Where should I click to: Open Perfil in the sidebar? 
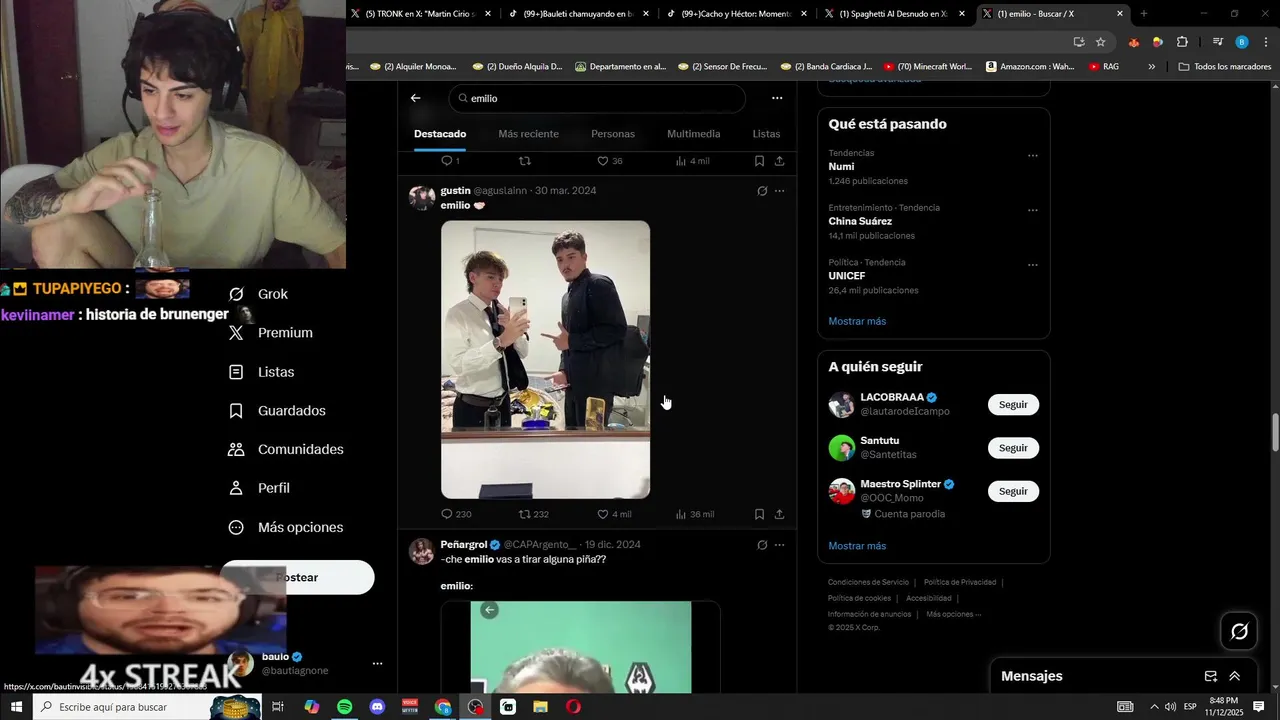coord(259,488)
